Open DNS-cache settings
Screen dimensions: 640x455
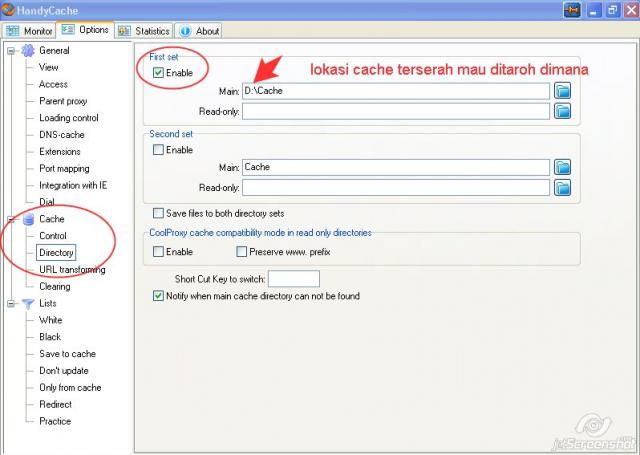[62, 135]
